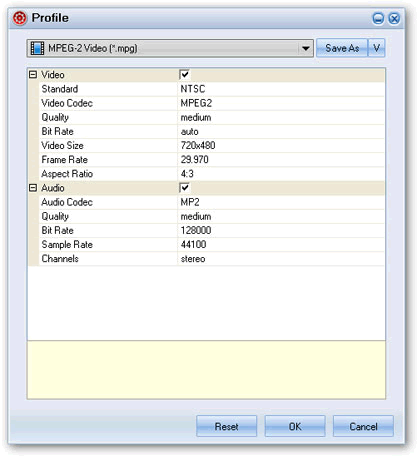Click the Channels property label
The width and height of the screenshot is (417, 456).
[60, 259]
